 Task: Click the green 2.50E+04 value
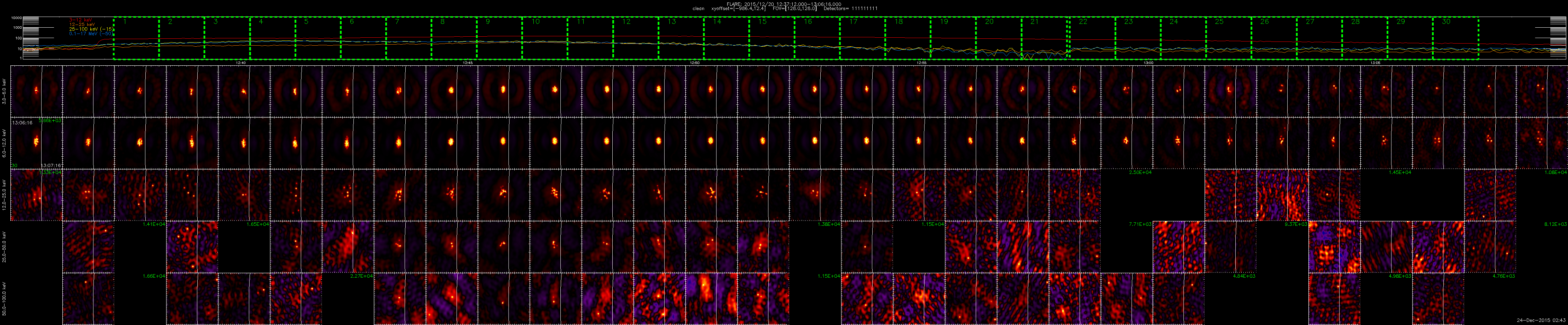[1141, 173]
